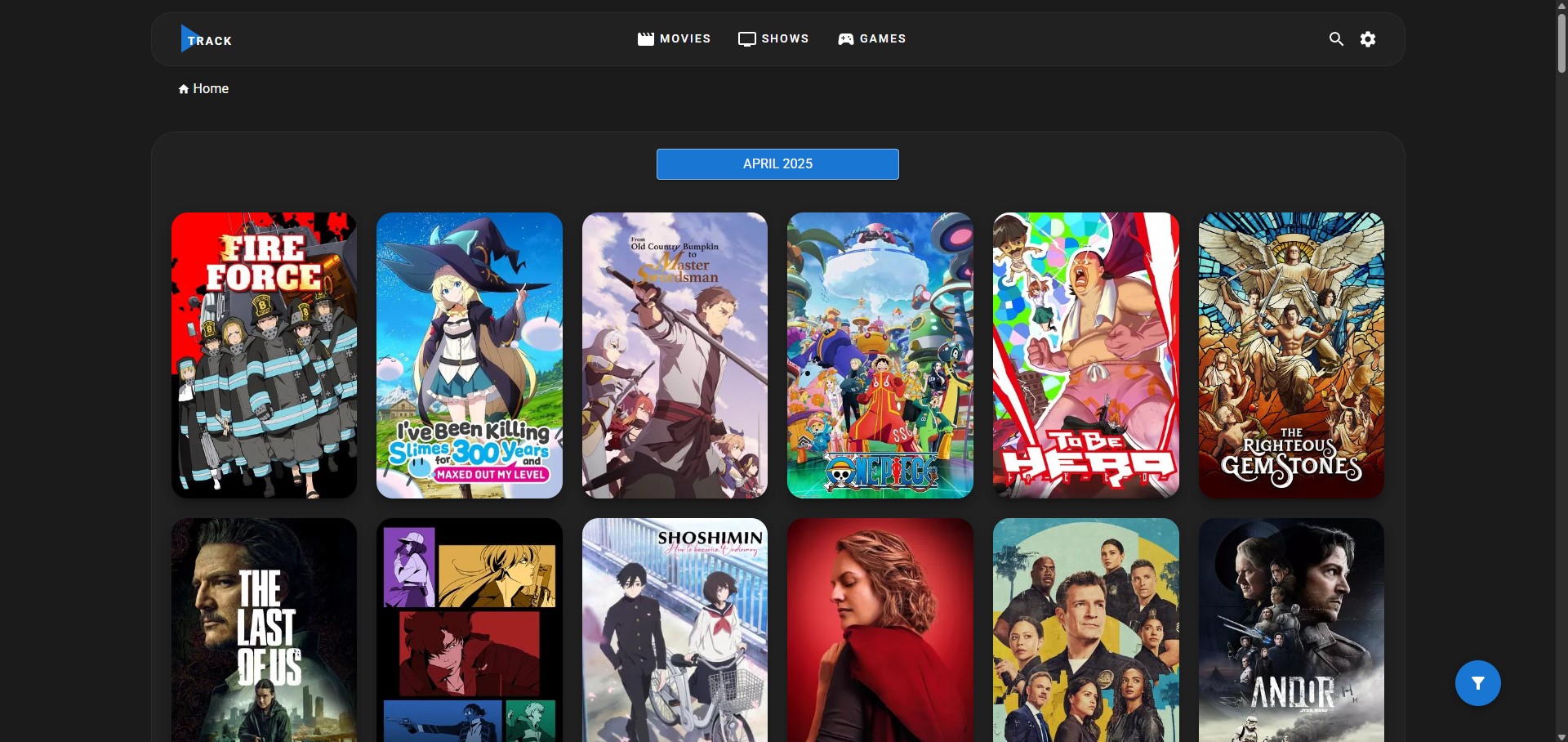Open the Old Country Bumpkin Master Swordsman poster
This screenshot has width=1568, height=742.
click(675, 355)
